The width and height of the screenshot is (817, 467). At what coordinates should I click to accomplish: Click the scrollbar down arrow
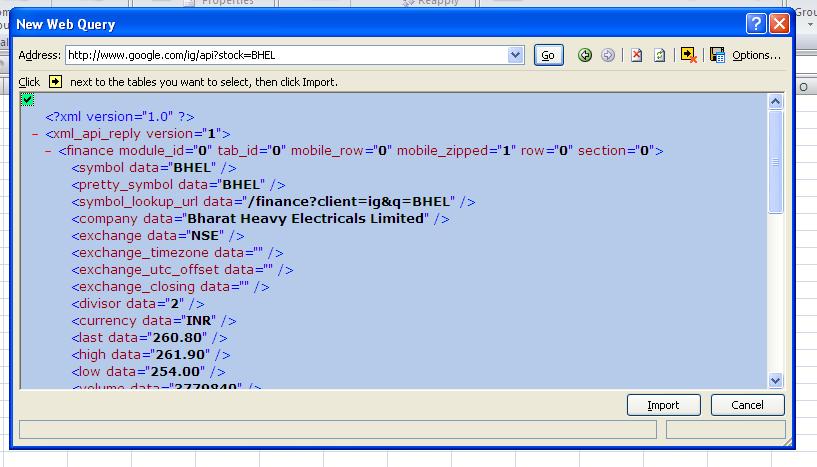click(775, 380)
